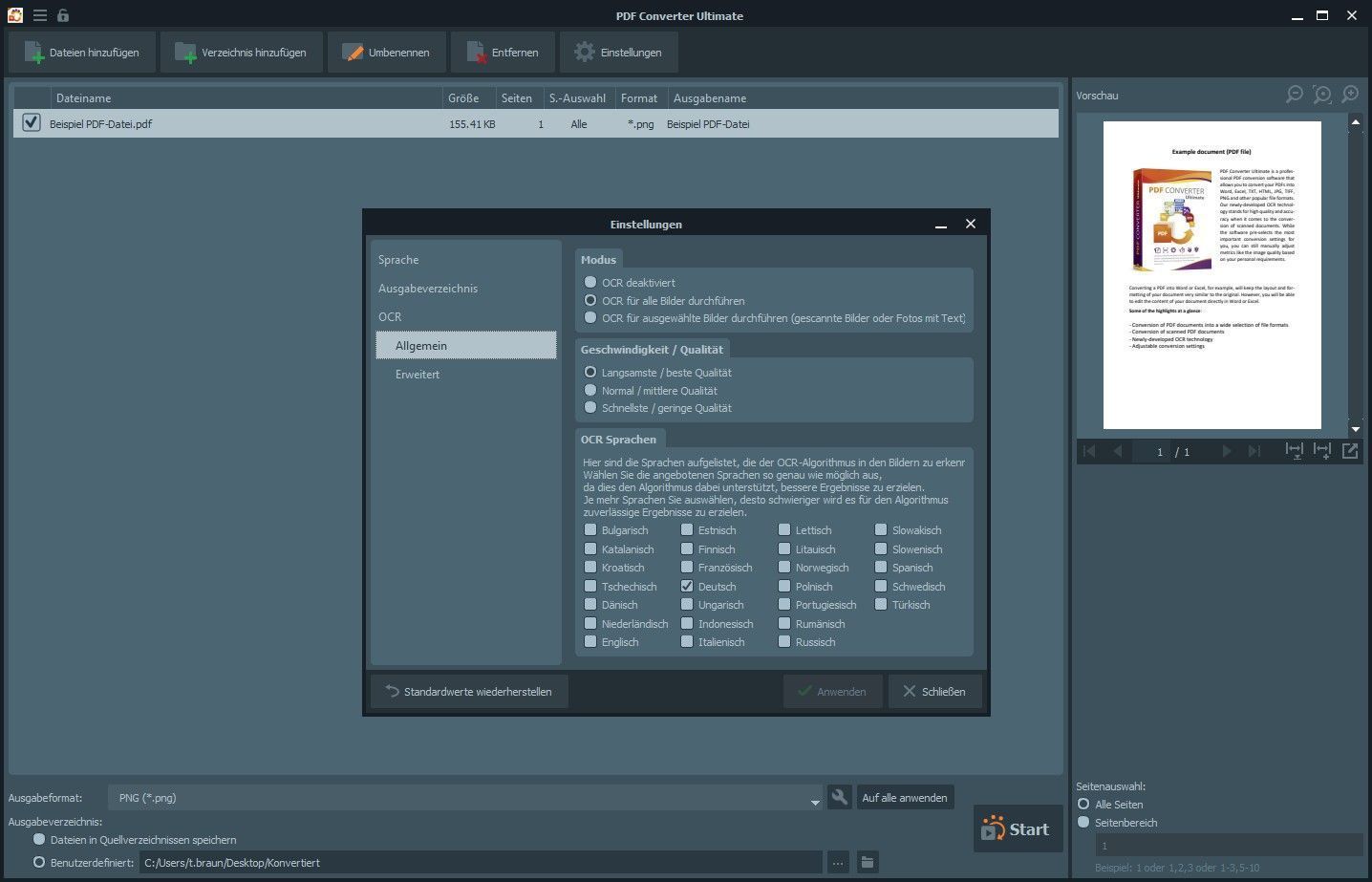Jump to last preview page icon

click(1254, 451)
